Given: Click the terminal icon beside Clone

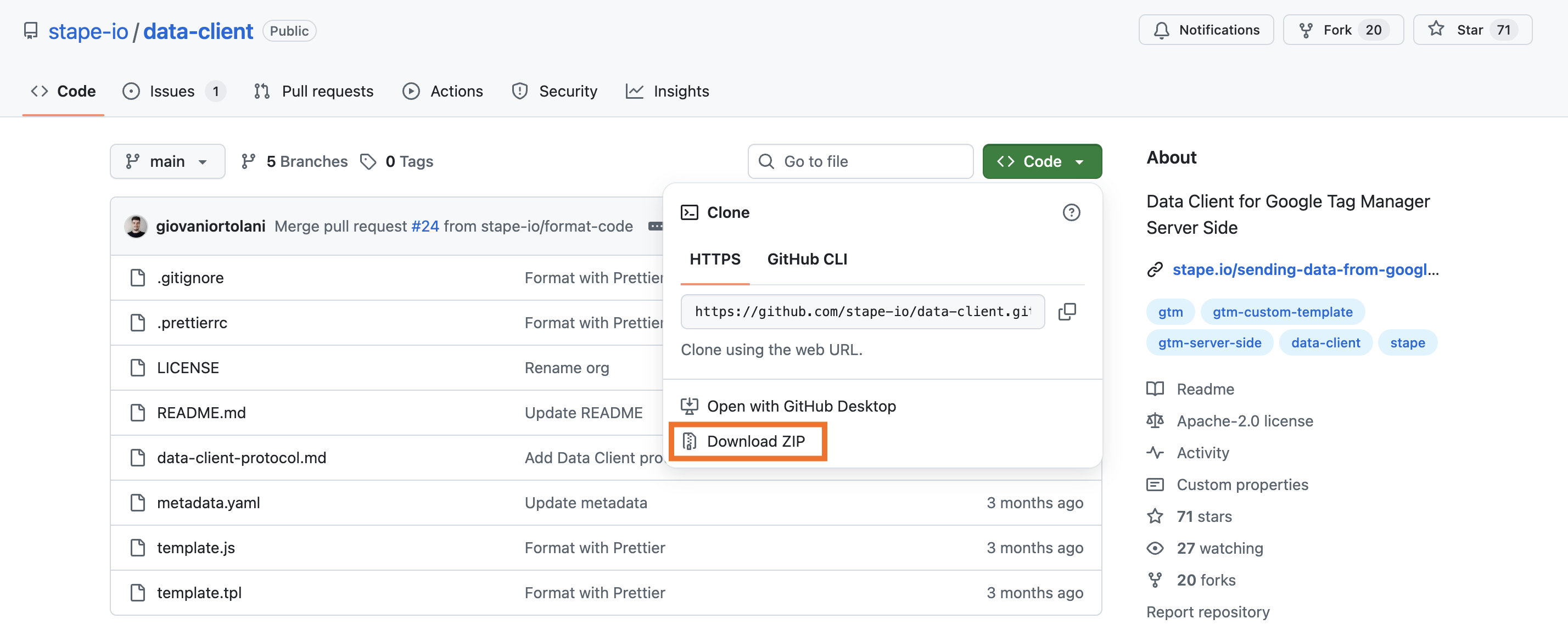Looking at the screenshot, I should [x=689, y=212].
